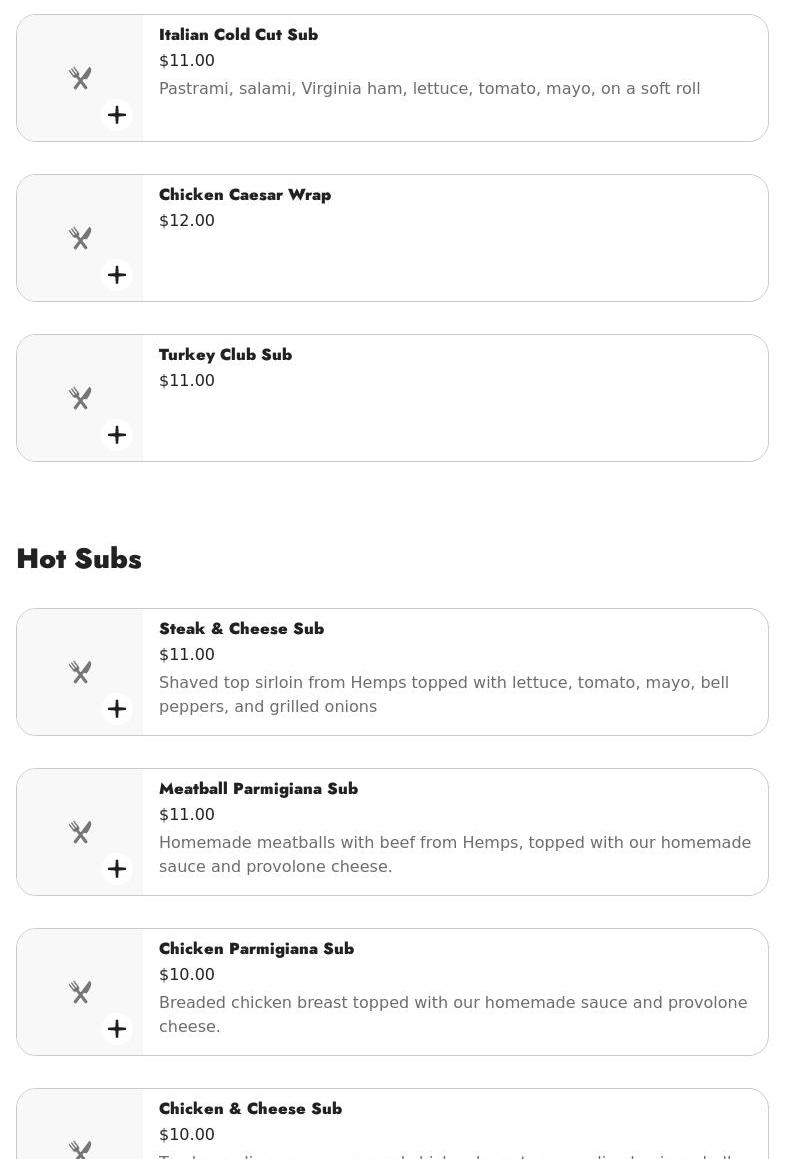Click Steak & Cheese Sub utensils placeholder image
This screenshot has height=1159, width=785.
pos(80,672)
